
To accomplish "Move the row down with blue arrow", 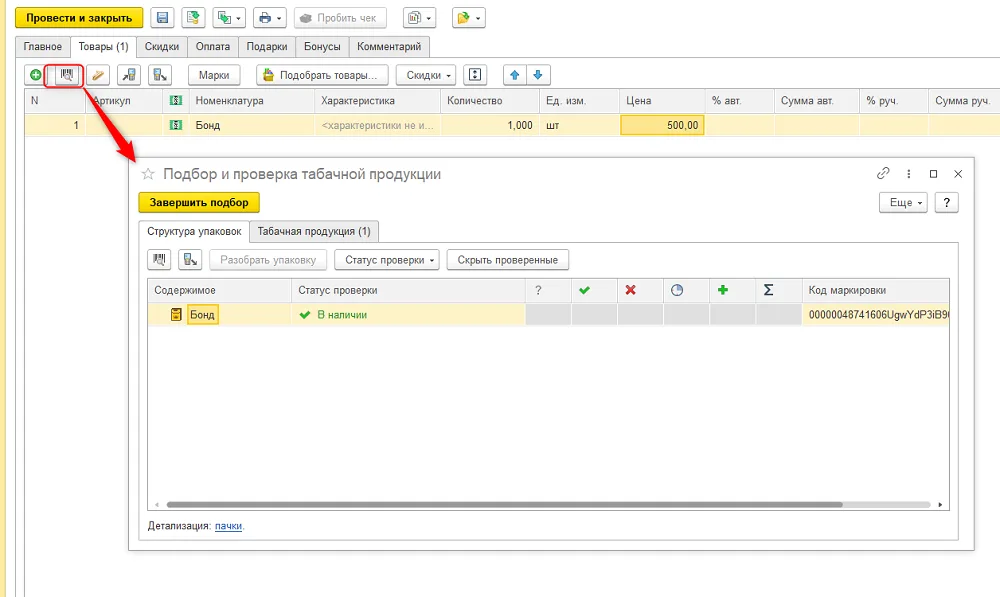I will [x=538, y=75].
